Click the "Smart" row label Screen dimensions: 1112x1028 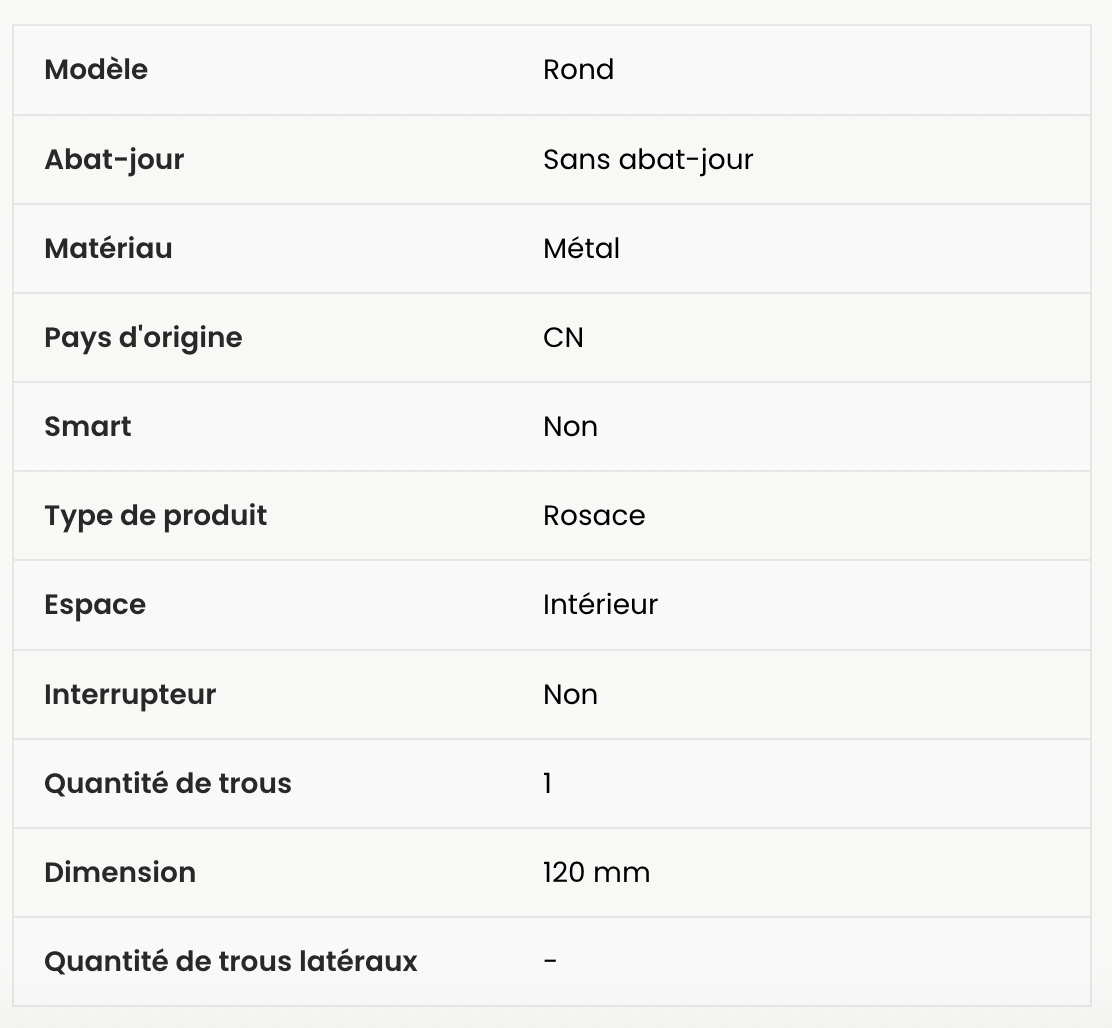point(88,426)
